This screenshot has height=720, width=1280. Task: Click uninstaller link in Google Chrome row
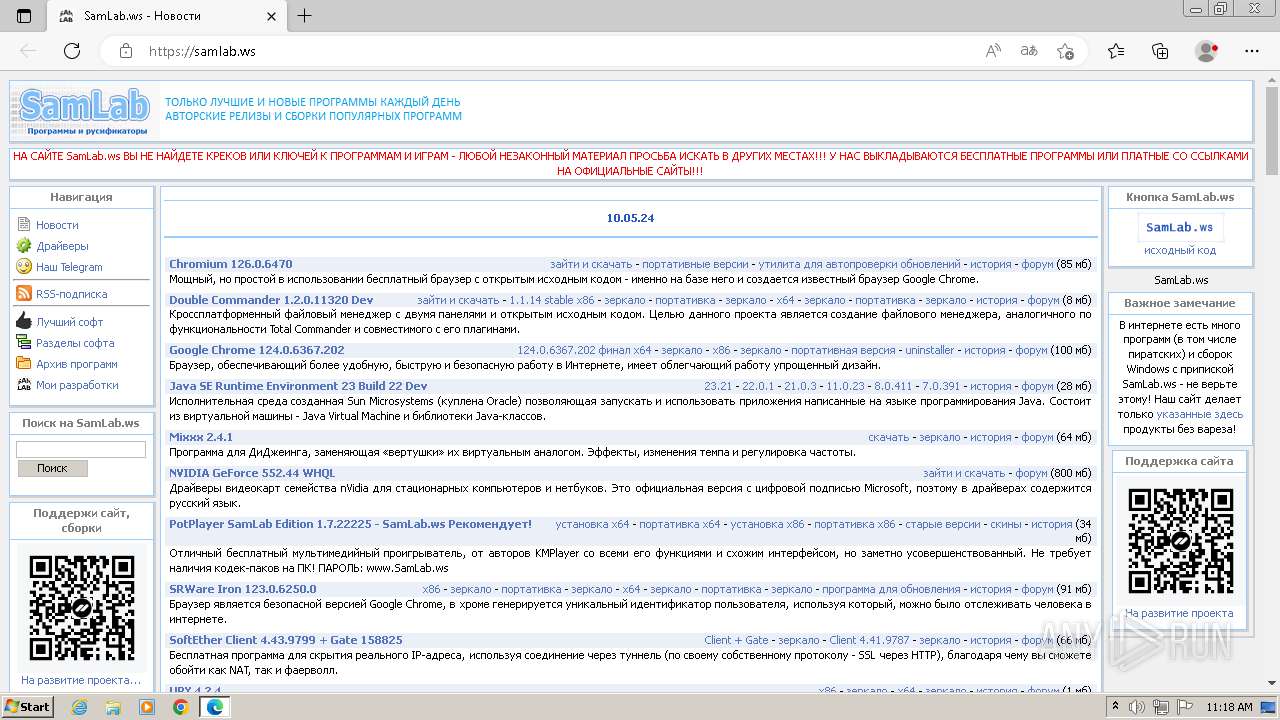point(930,351)
